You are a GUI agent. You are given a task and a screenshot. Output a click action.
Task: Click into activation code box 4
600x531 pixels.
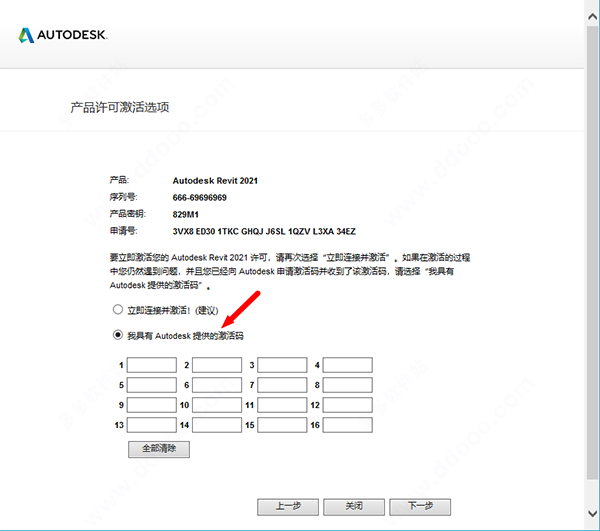(x=347, y=365)
